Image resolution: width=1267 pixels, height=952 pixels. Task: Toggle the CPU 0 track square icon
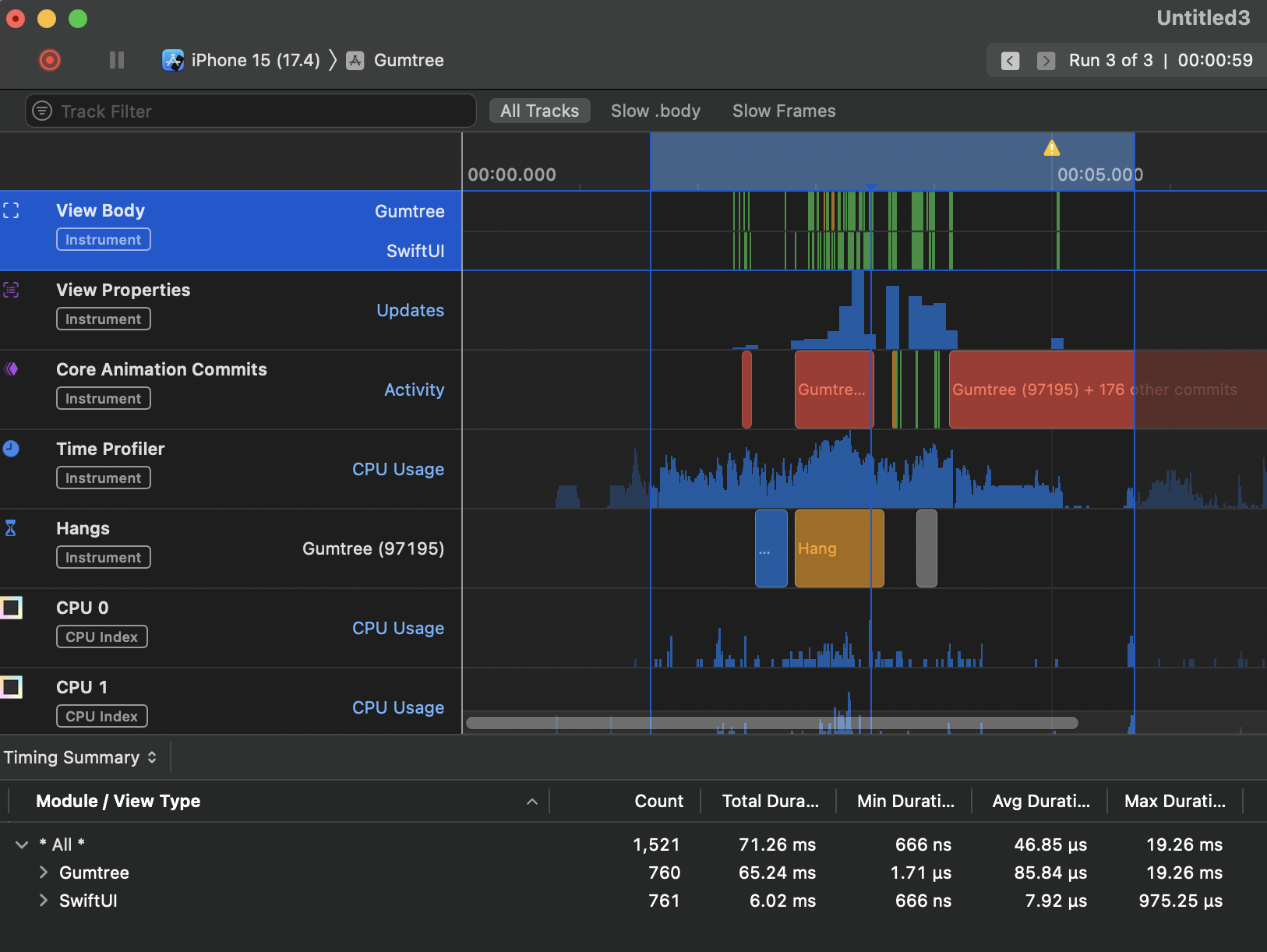click(x=11, y=608)
